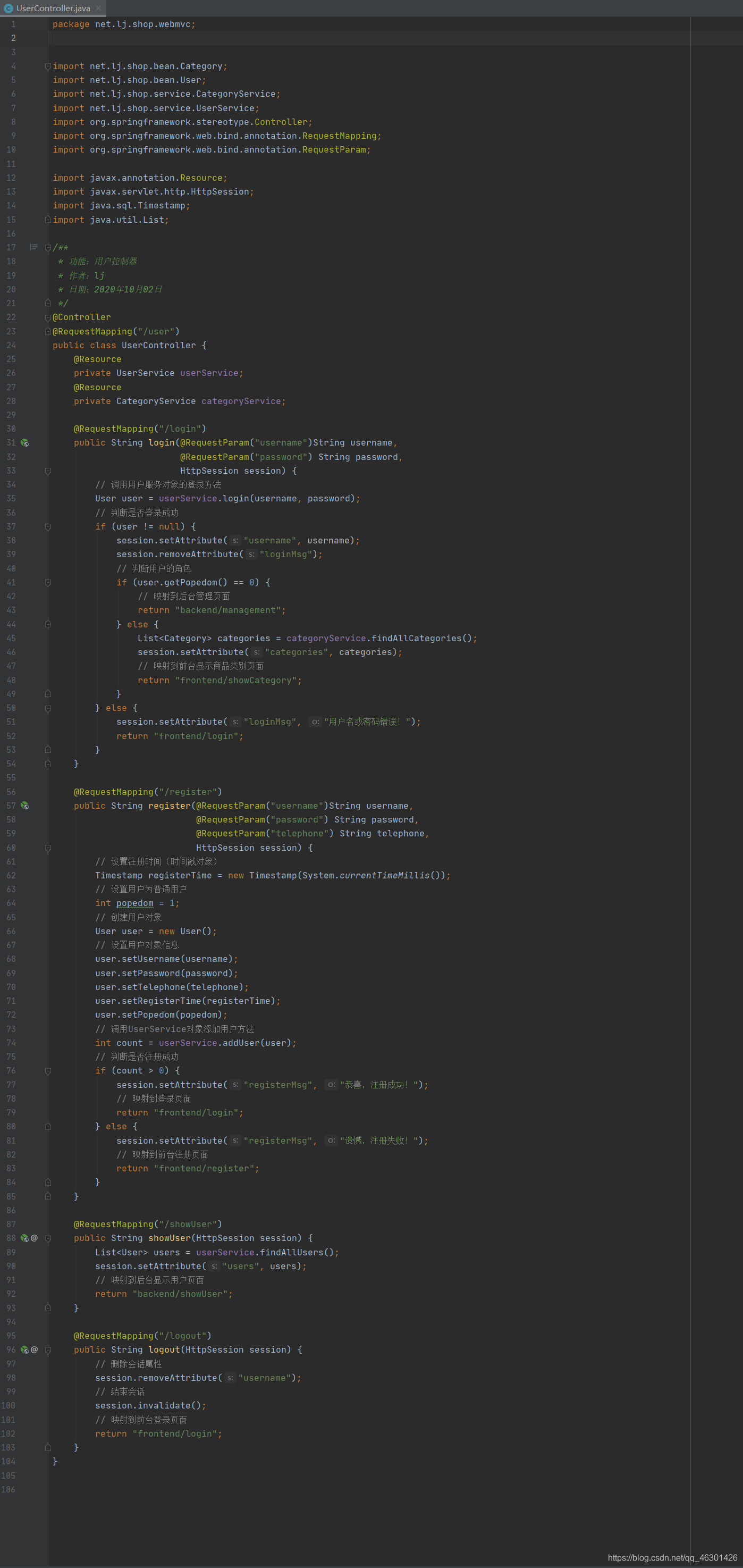Click the register method name on line 57
Viewport: 743px width, 1568px height.
point(169,806)
